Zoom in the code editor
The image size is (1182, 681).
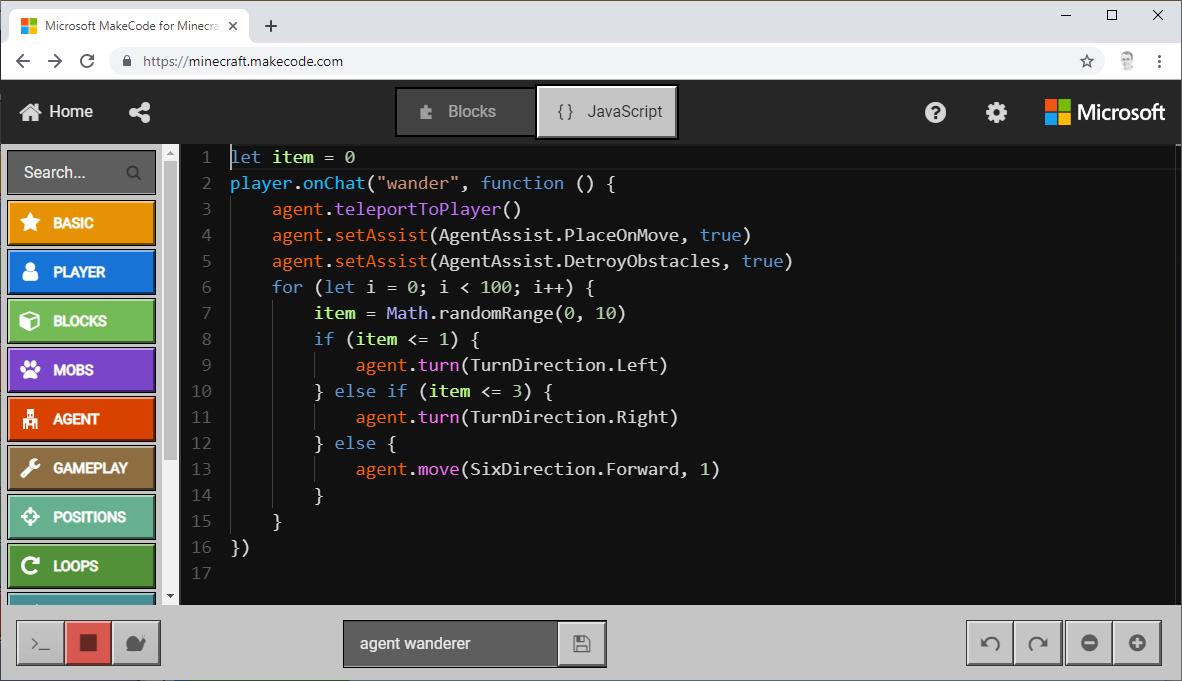pyautogui.click(x=1137, y=643)
